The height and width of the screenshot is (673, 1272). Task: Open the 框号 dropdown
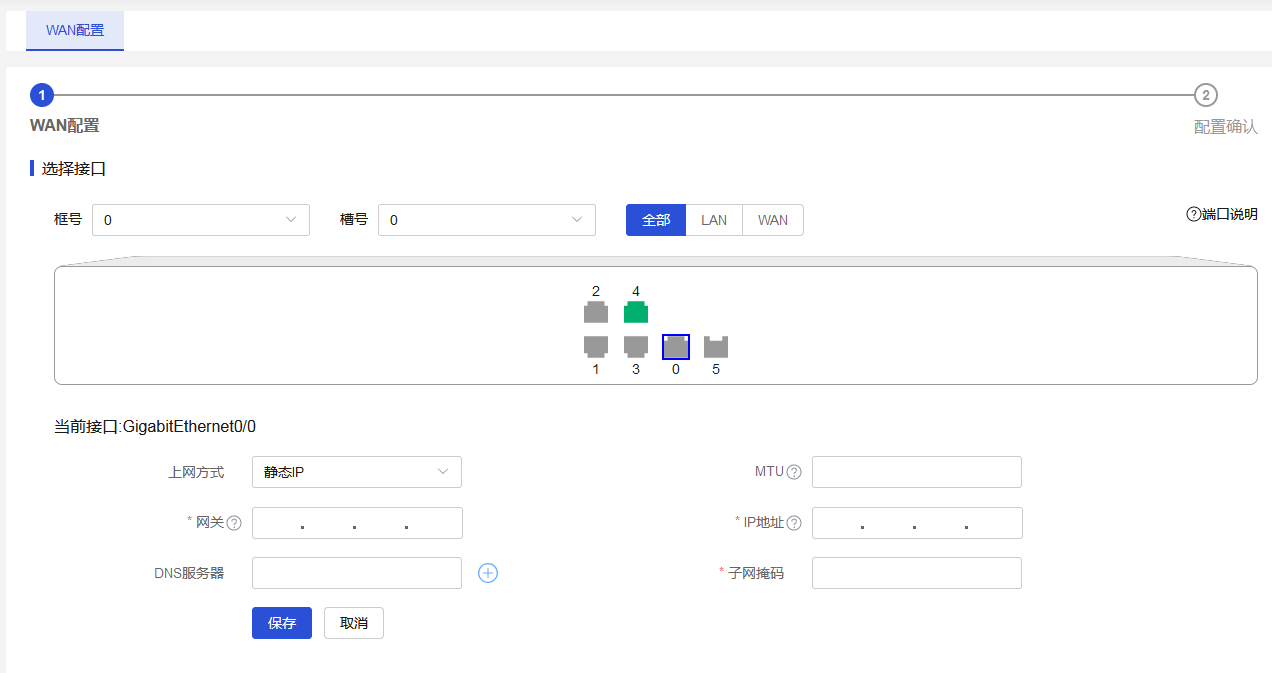pos(201,220)
